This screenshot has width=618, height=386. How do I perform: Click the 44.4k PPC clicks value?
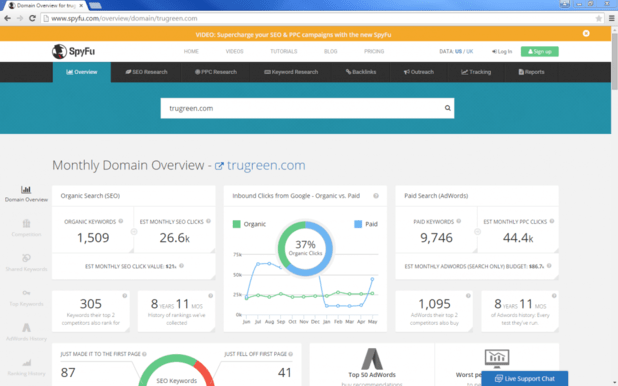518,238
